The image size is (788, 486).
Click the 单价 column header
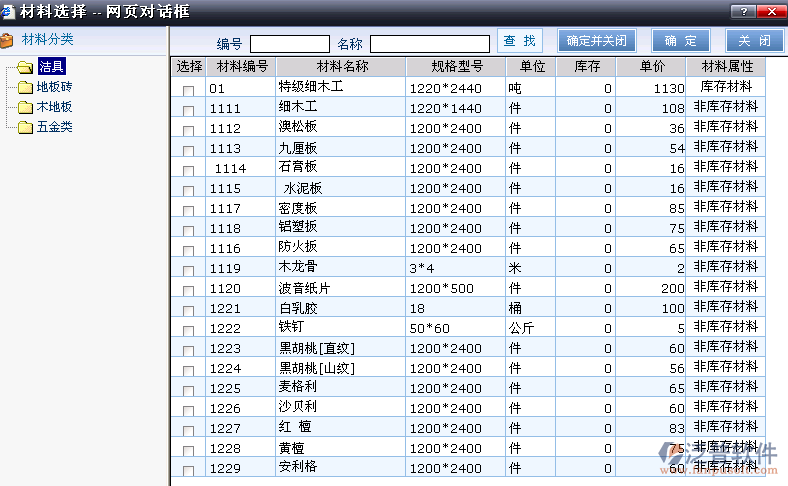pos(651,66)
